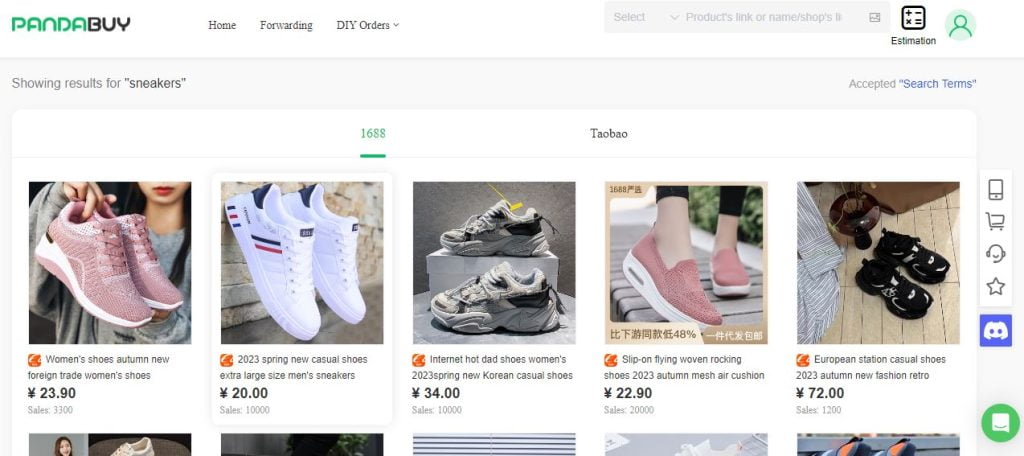Open the Select platform dropdown
Viewport: 1024px width, 456px height.
tap(645, 17)
